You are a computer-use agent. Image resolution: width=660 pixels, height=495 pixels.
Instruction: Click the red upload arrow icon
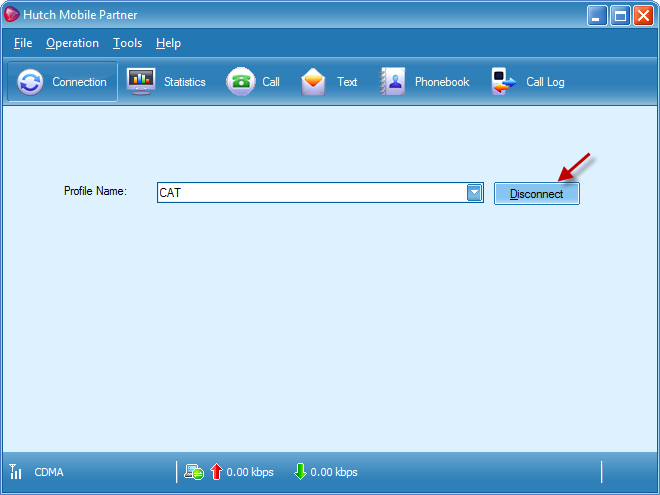[216, 472]
